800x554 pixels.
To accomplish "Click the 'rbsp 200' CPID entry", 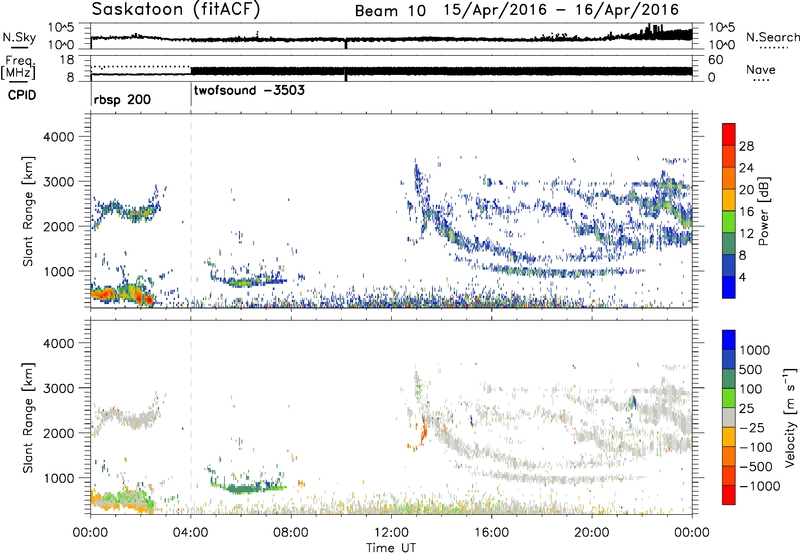I will pos(122,99).
